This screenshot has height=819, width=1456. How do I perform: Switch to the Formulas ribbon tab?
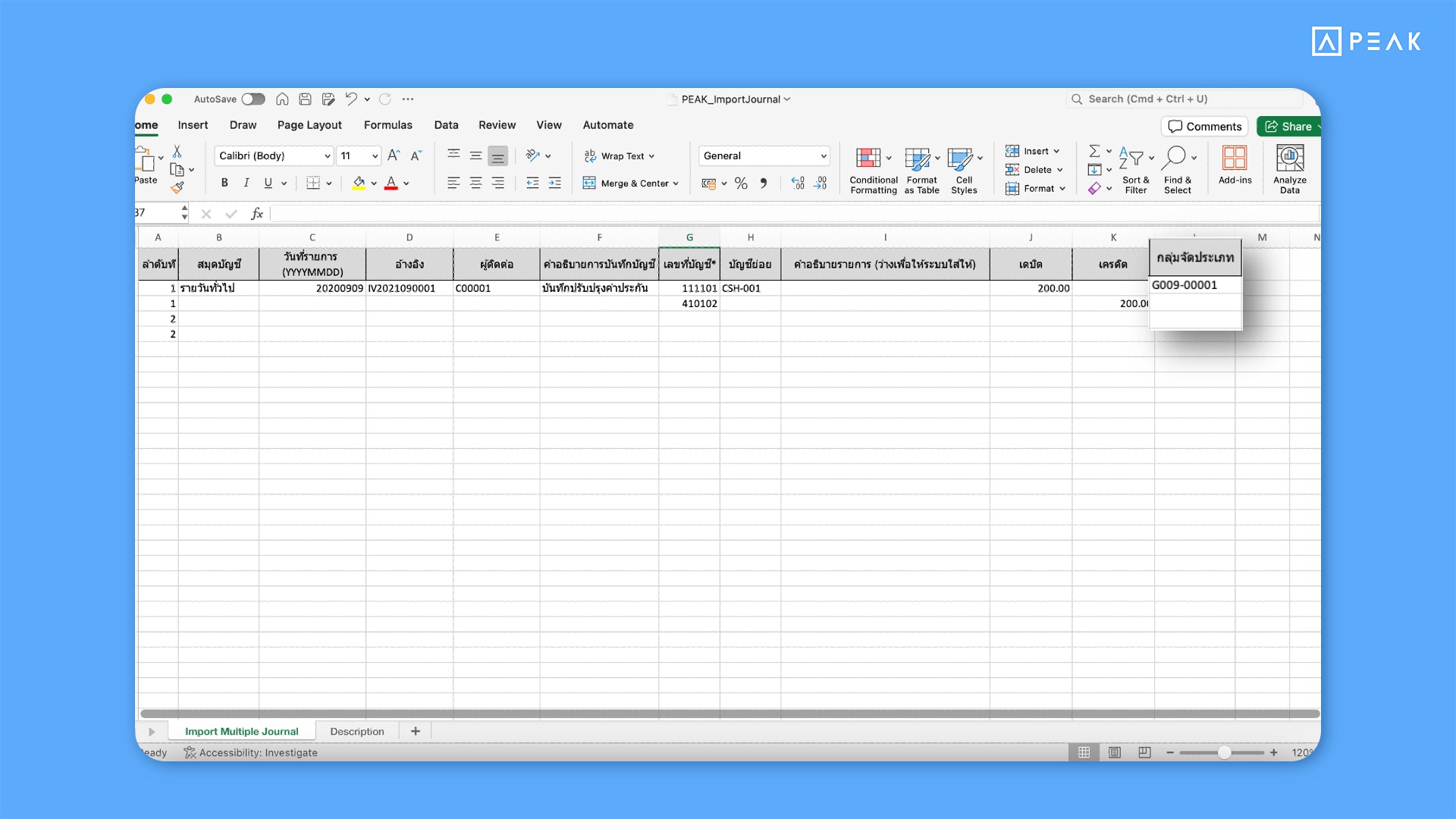[388, 125]
